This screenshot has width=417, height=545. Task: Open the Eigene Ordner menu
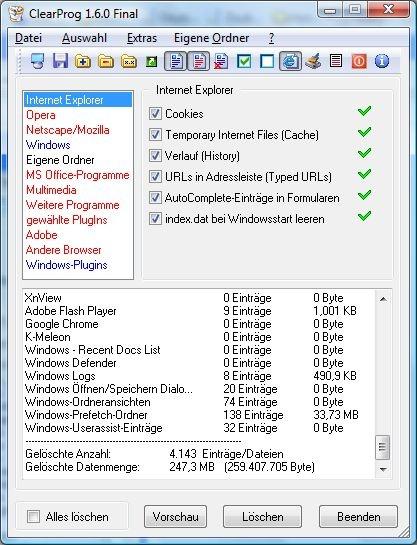212,38
